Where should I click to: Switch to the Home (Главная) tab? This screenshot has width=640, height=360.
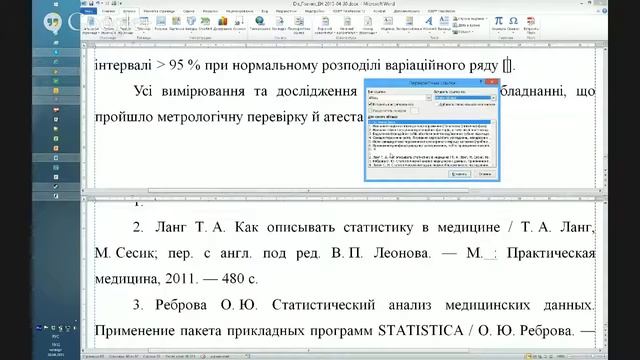109,11
